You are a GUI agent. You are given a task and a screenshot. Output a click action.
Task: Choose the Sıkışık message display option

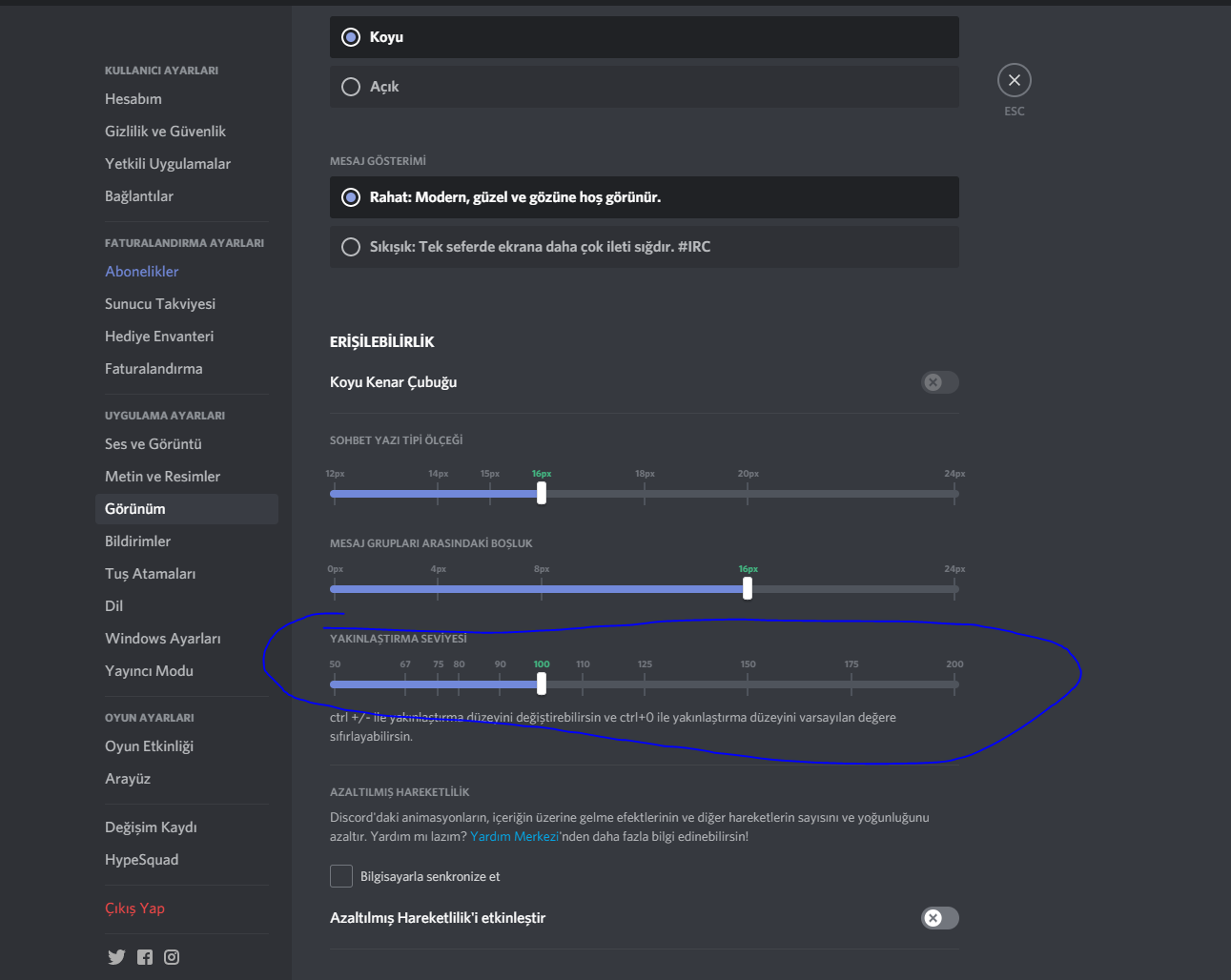pos(645,247)
